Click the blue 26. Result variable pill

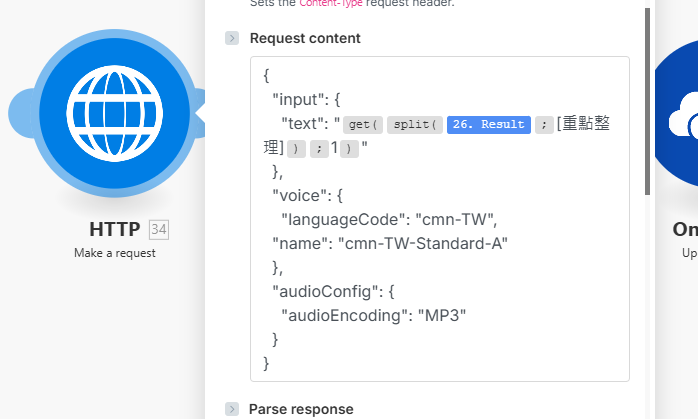click(488, 125)
